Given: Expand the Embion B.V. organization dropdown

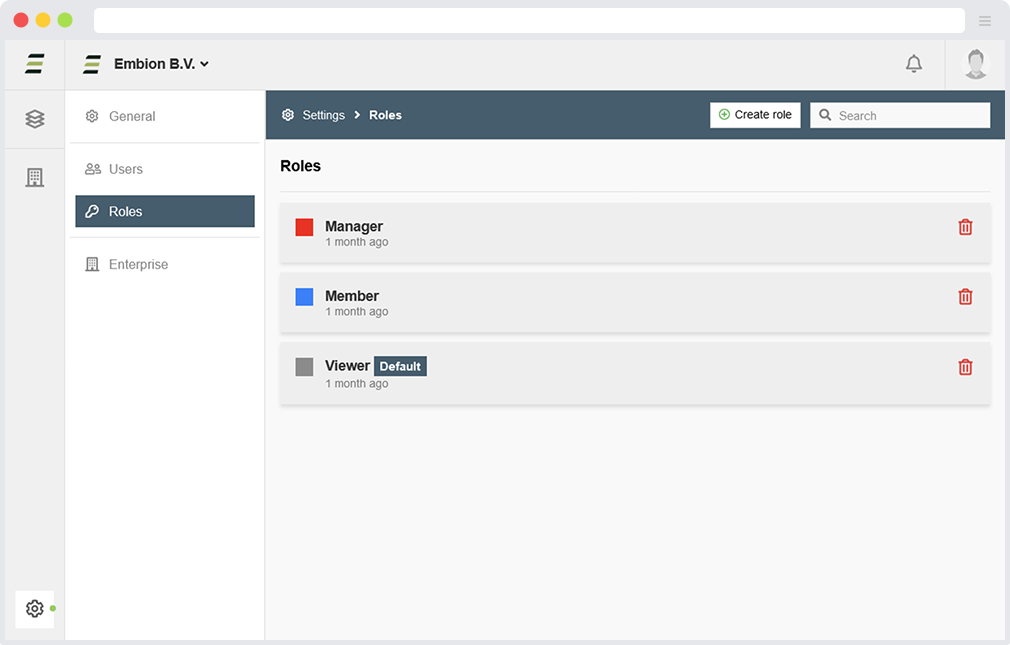Looking at the screenshot, I should click(x=160, y=64).
